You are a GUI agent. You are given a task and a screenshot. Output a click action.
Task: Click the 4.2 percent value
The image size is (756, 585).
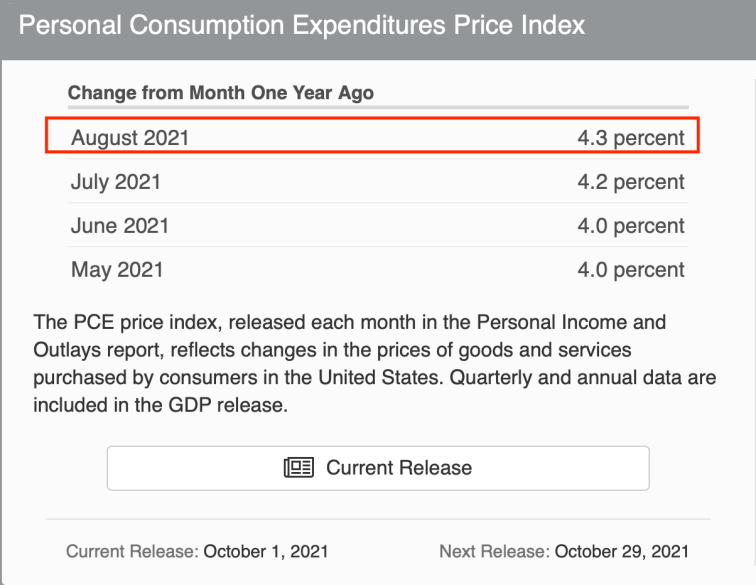[x=631, y=182]
